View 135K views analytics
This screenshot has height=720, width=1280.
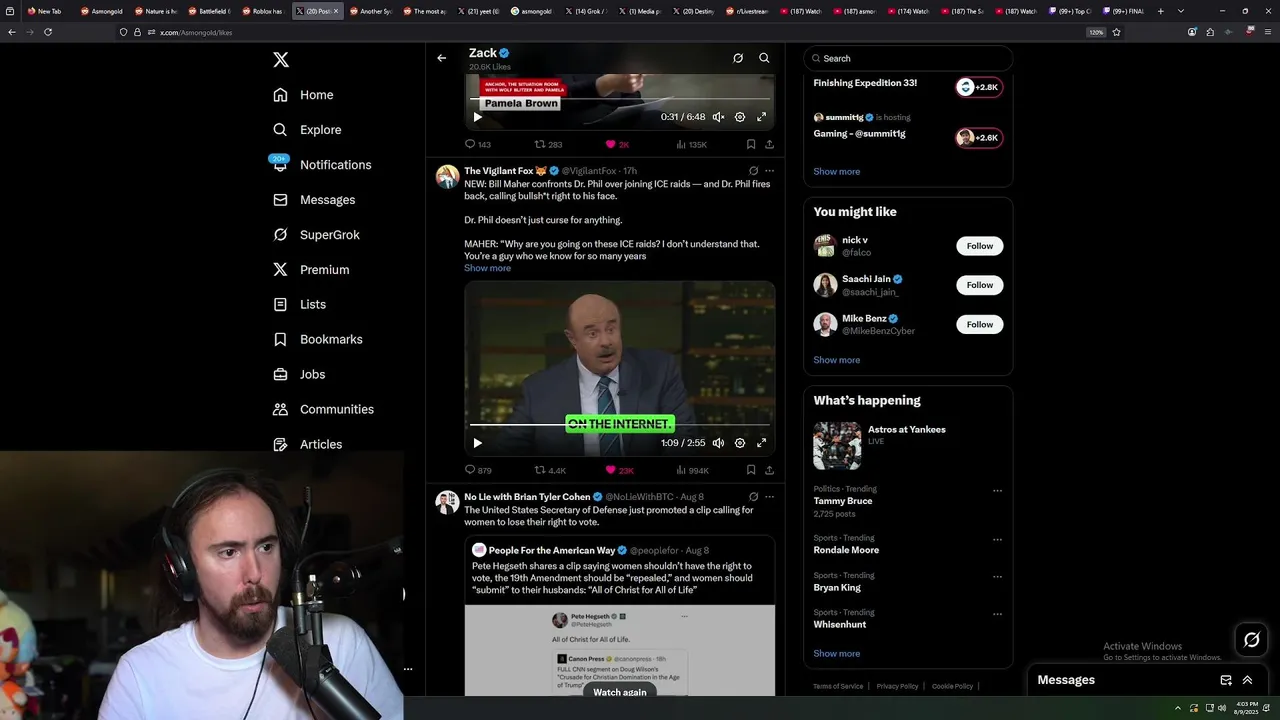click(692, 144)
